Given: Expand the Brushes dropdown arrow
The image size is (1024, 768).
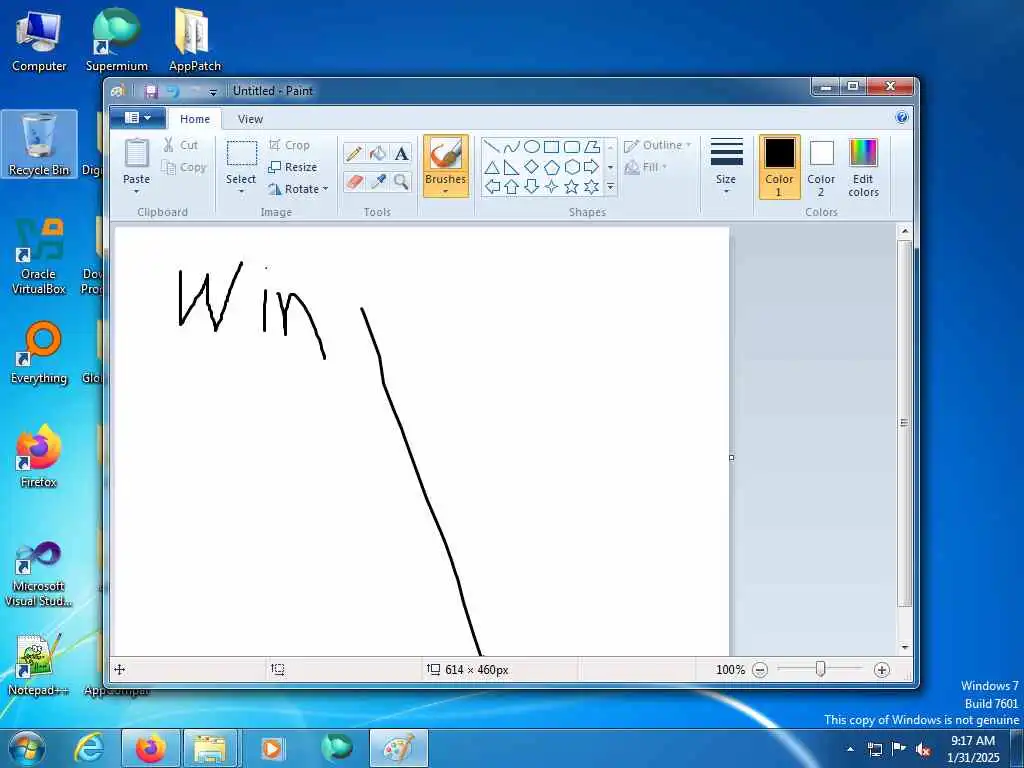Looking at the screenshot, I should [x=445, y=192].
